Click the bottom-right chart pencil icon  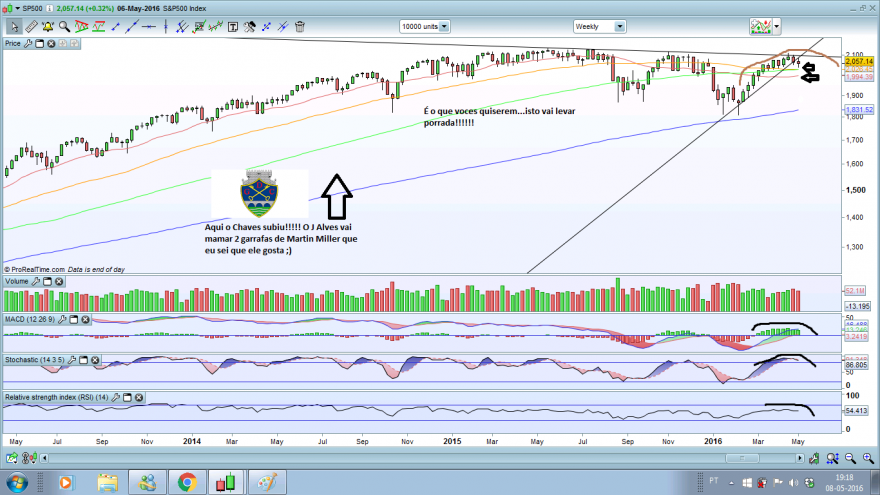(814, 459)
